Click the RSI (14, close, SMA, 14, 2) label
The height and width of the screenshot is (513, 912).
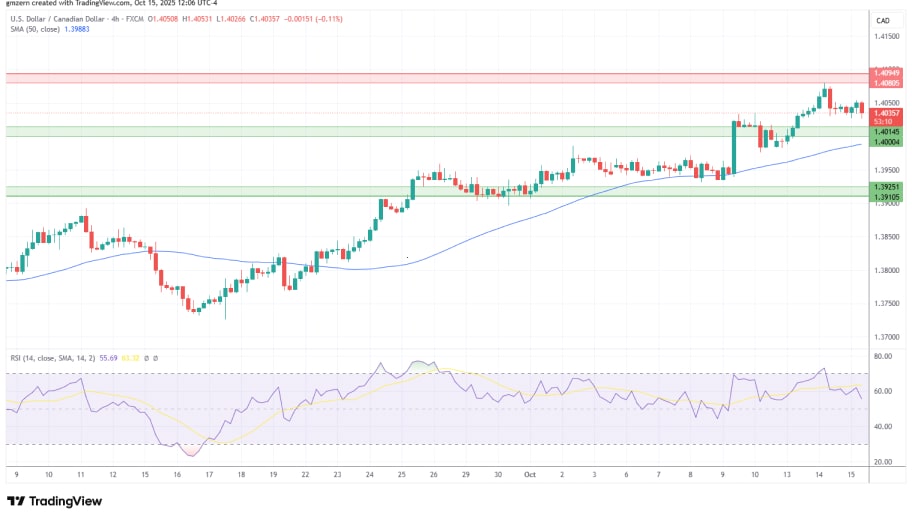53,358
